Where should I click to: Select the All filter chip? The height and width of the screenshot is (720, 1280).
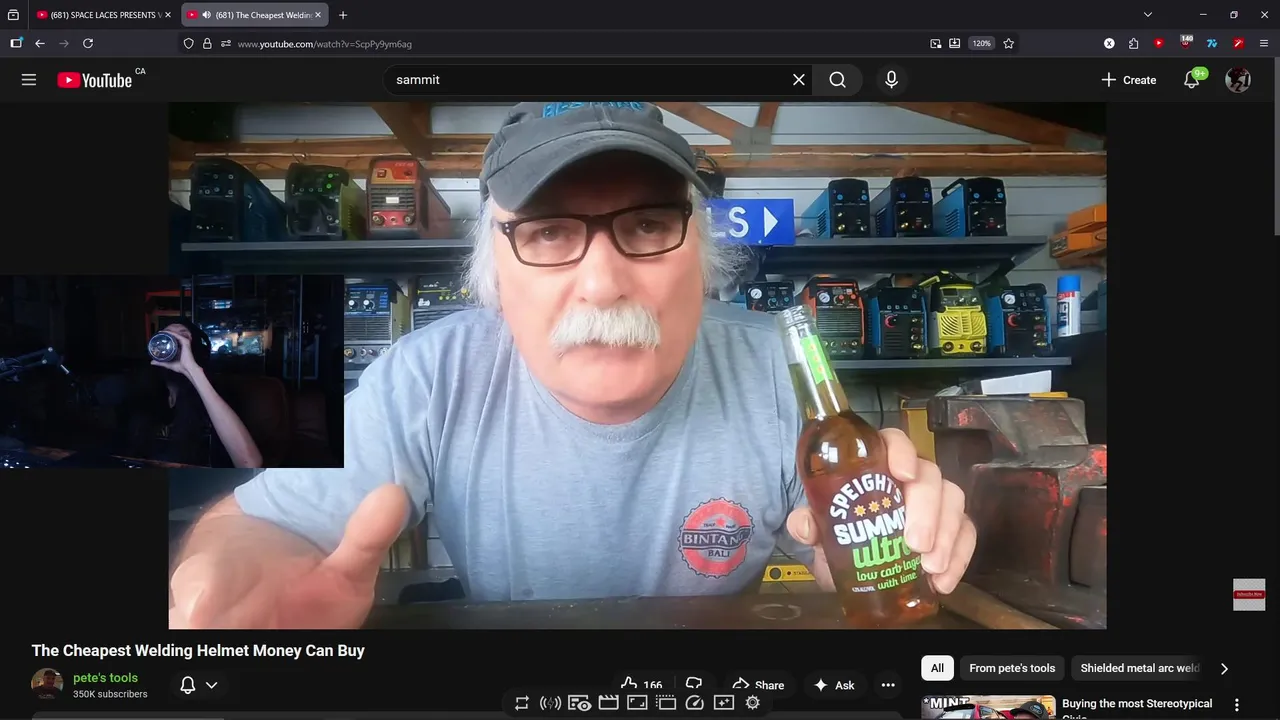[x=937, y=668]
